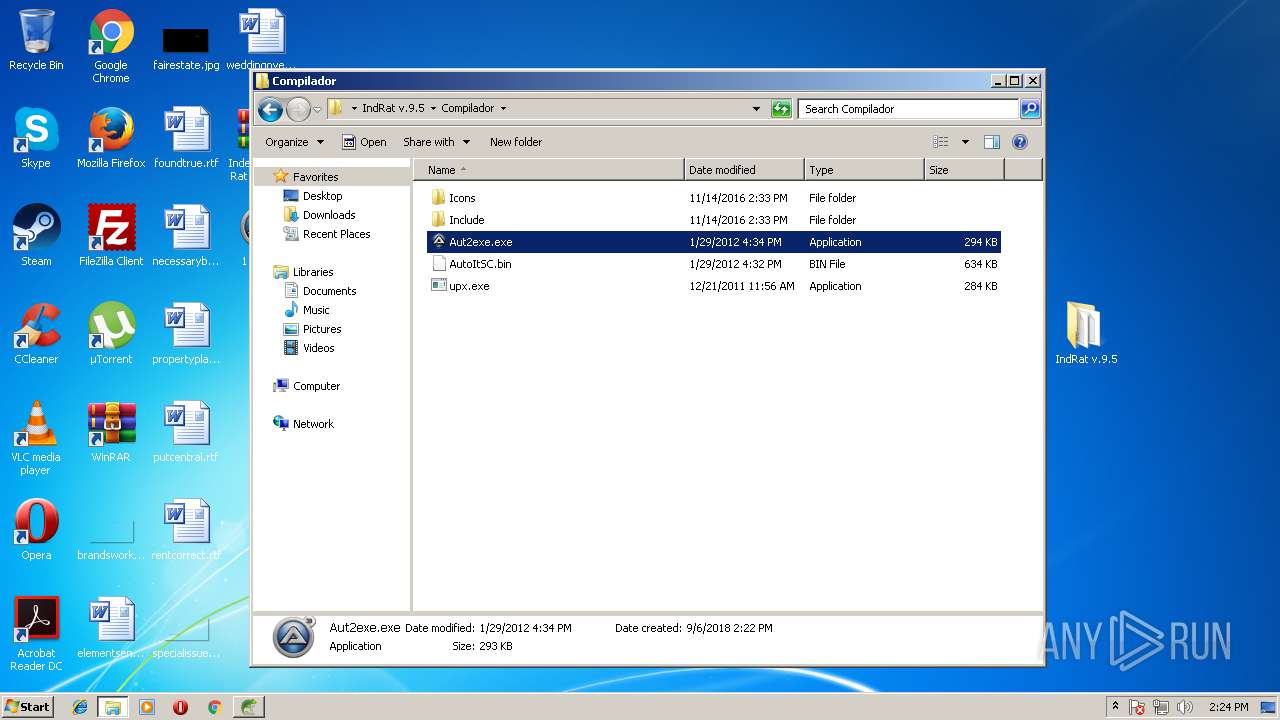The image size is (1280, 720).
Task: Select Libraries in the navigation pane
Action: click(313, 272)
